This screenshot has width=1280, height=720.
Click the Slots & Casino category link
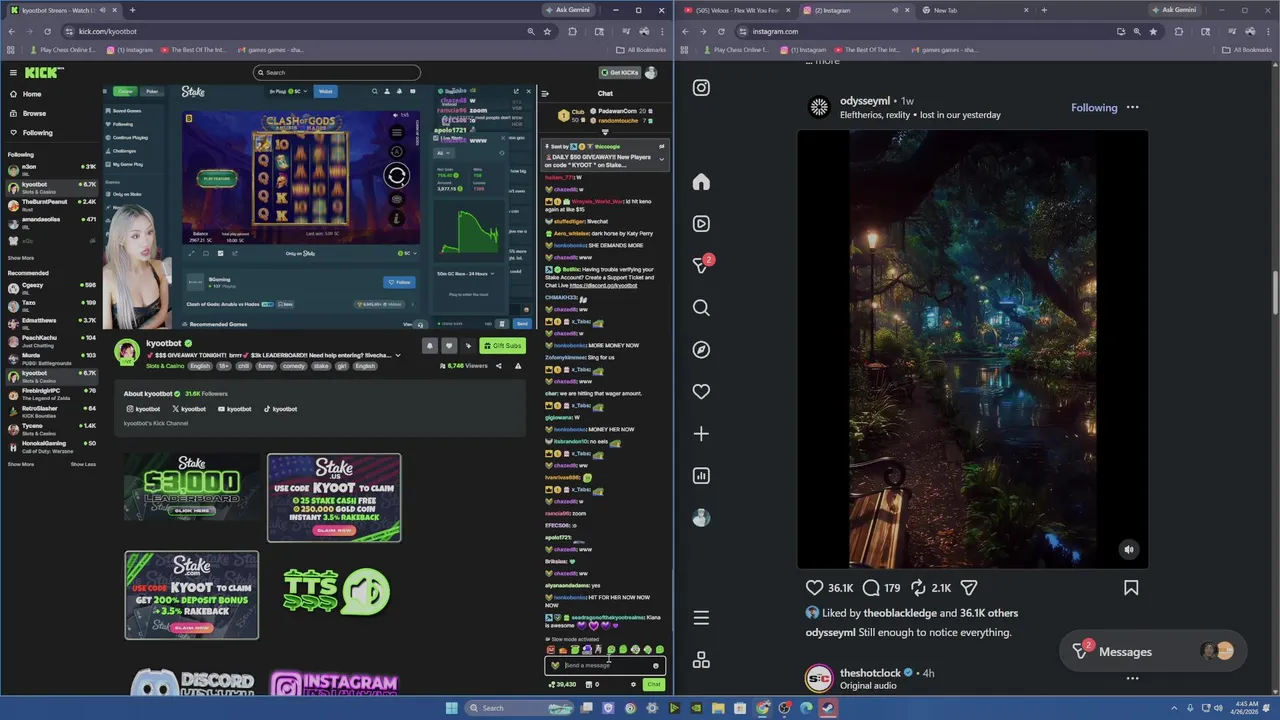point(165,366)
